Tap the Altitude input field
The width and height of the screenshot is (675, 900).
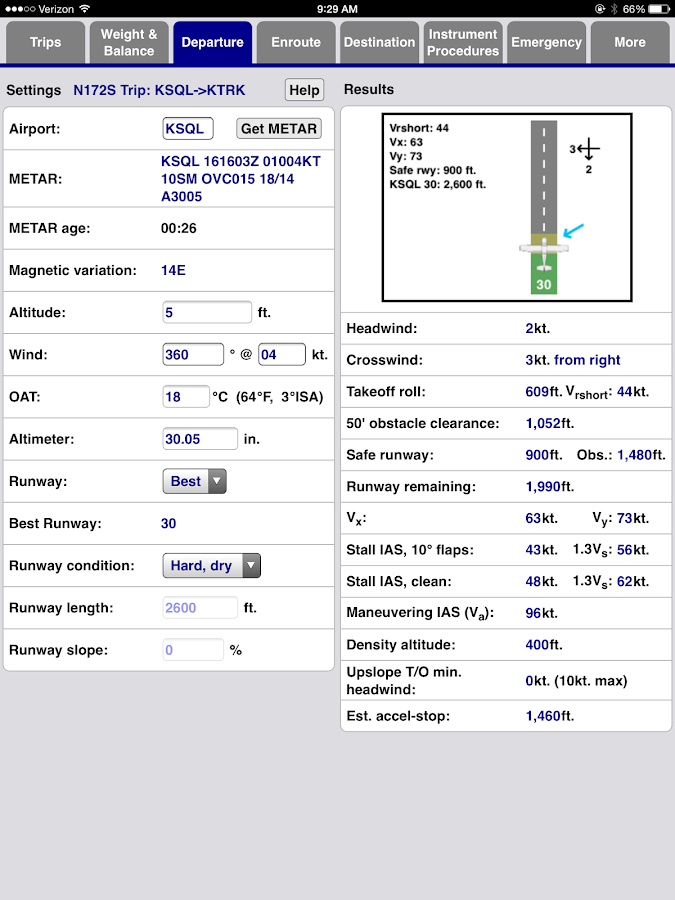(207, 312)
